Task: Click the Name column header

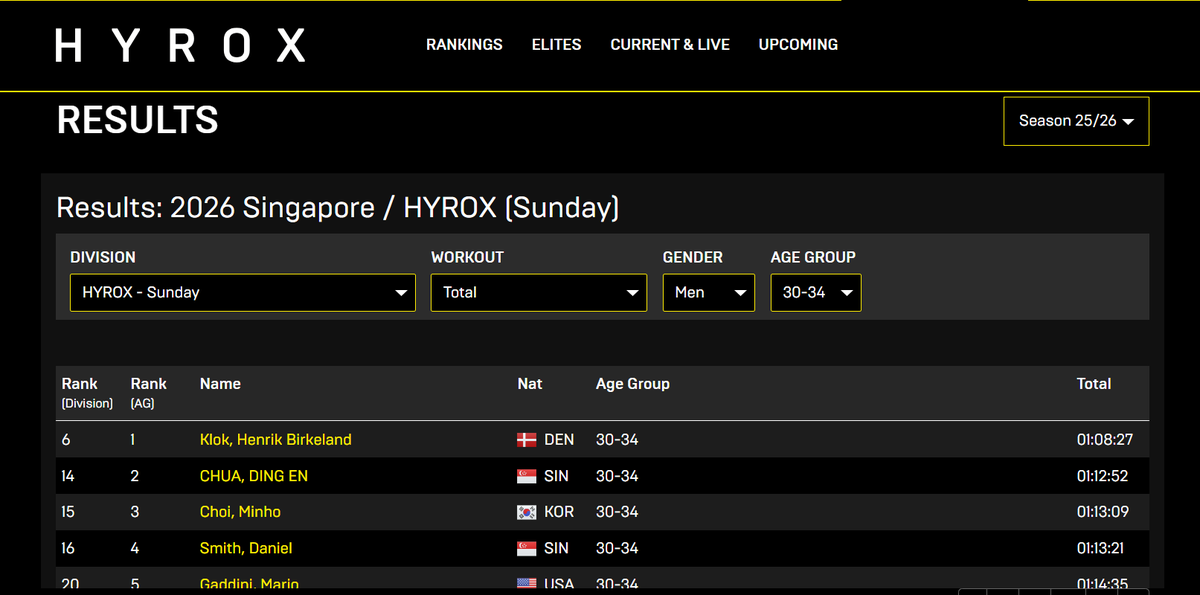Action: pyautogui.click(x=220, y=384)
